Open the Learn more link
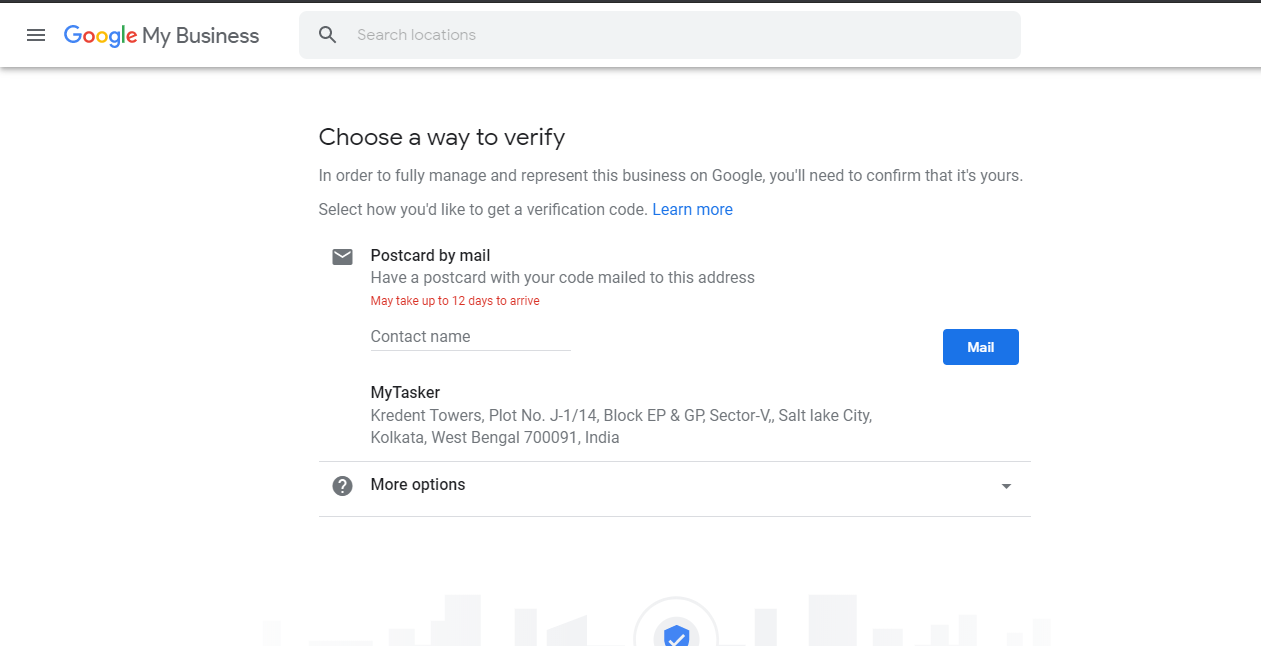The width and height of the screenshot is (1261, 646). click(x=692, y=210)
